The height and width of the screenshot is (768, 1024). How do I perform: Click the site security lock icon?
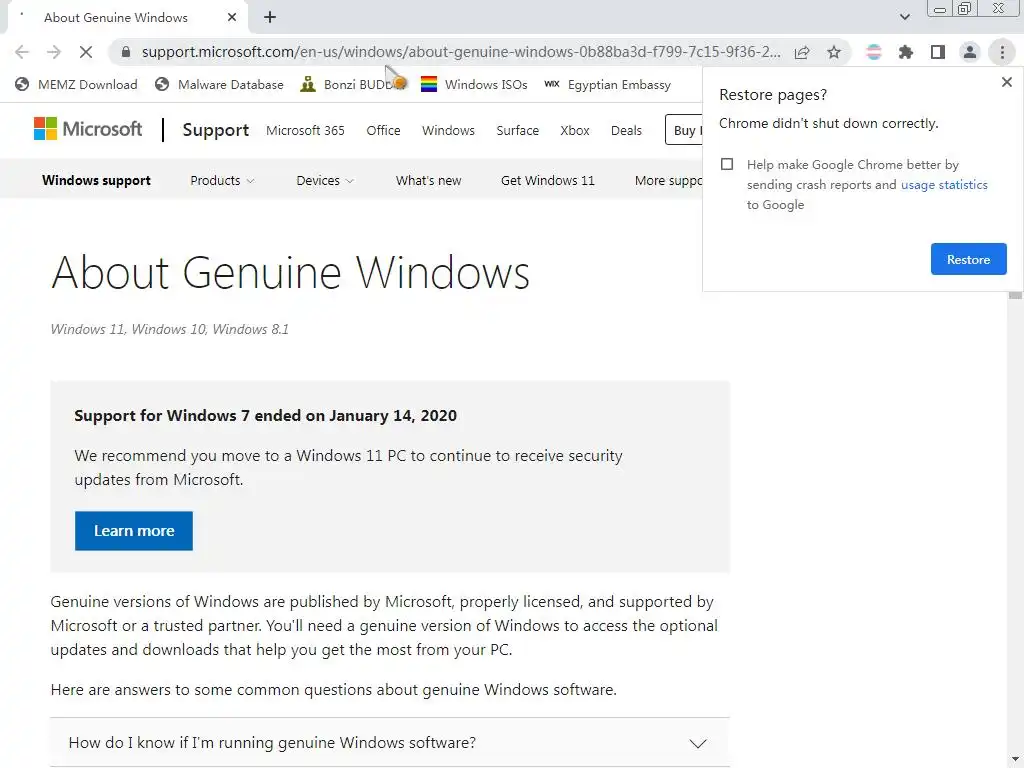tap(127, 52)
